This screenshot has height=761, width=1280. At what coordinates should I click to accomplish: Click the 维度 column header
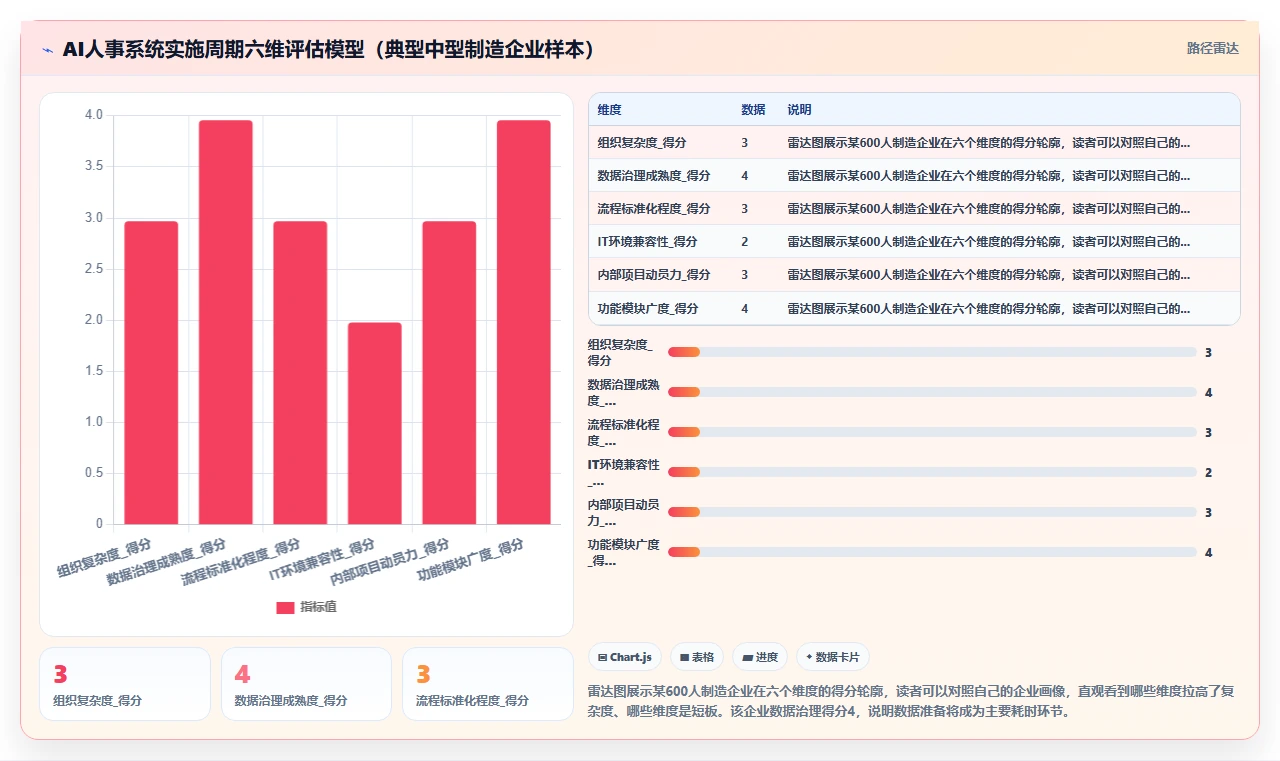coord(609,110)
